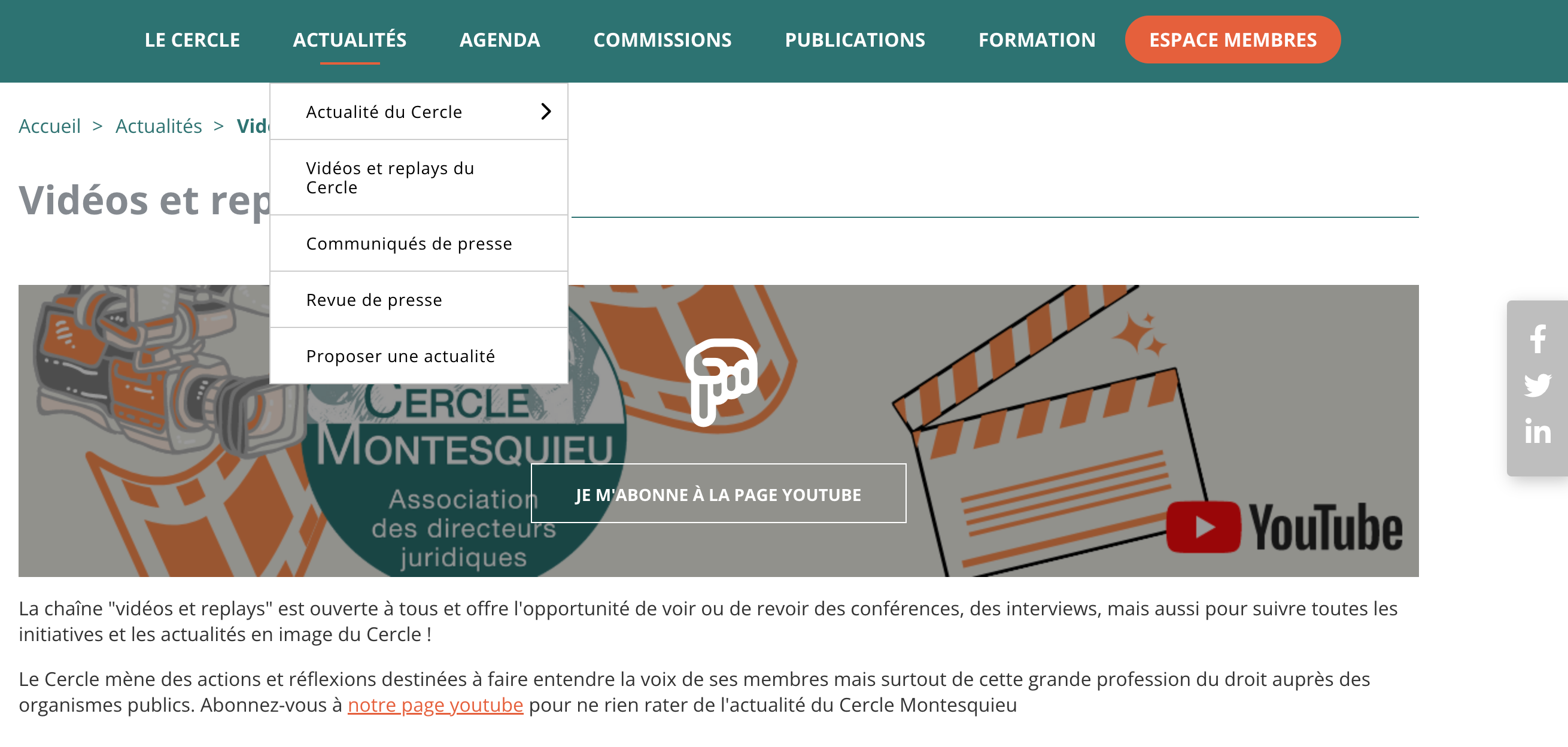The image size is (1568, 747).
Task: Share page on Facebook icon
Action: 1537,339
